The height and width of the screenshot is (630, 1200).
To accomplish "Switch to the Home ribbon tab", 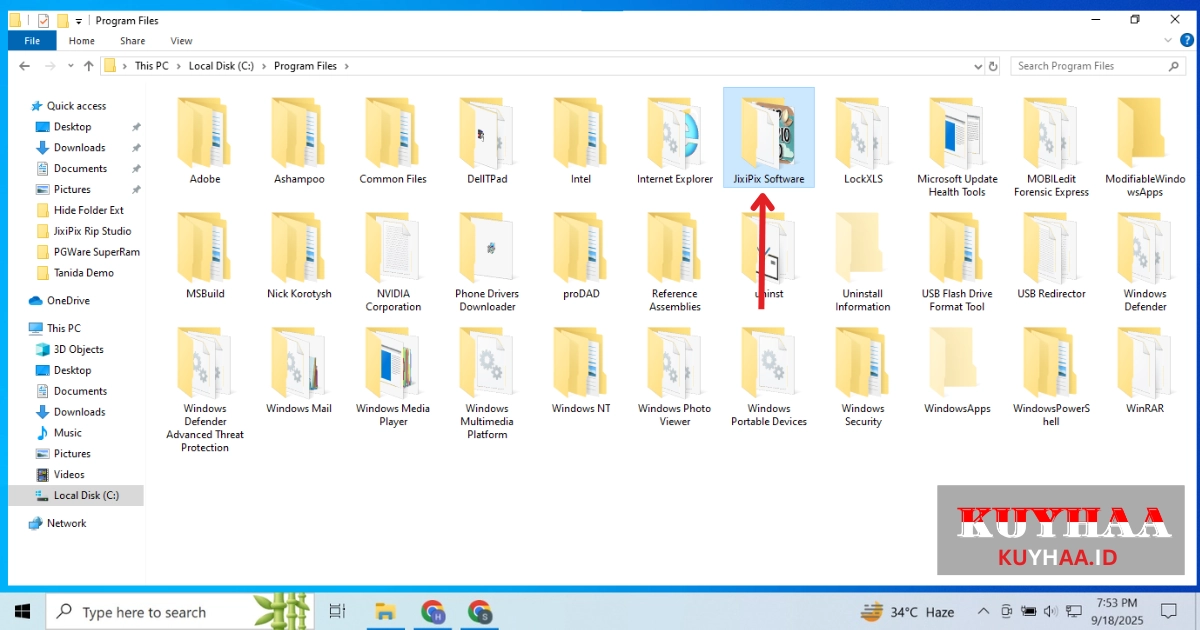I will click(82, 41).
